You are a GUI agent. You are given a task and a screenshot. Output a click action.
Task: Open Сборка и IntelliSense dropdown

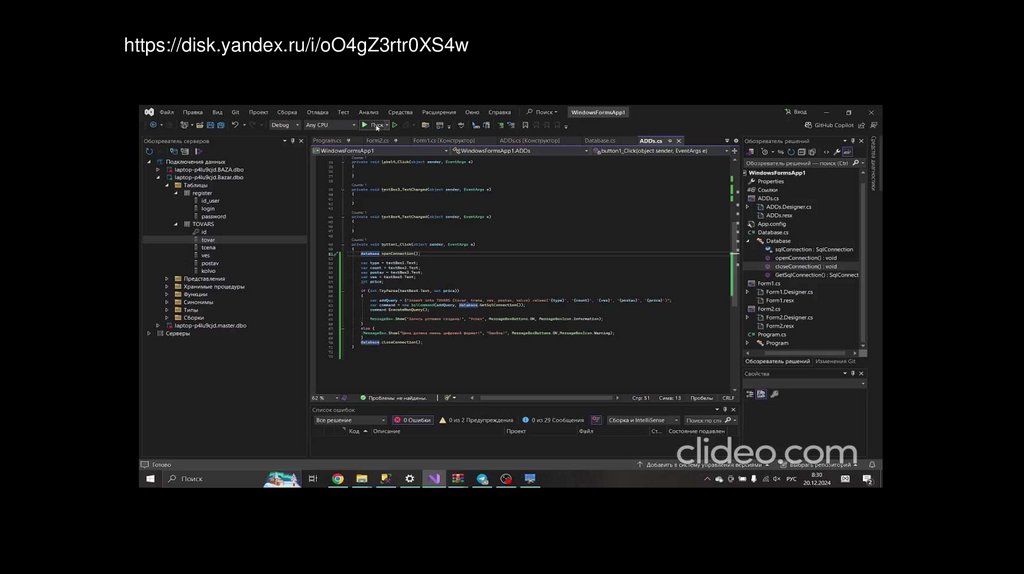643,421
